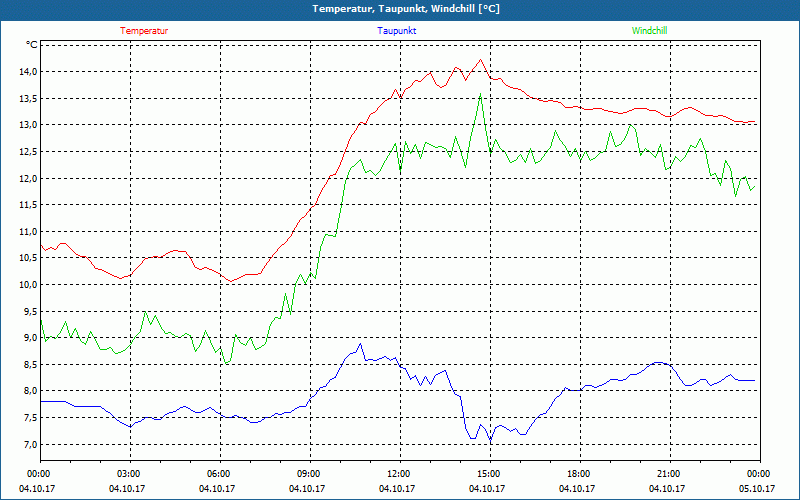Click the 21:00 time axis label
800x500 pixels.
[x=669, y=474]
